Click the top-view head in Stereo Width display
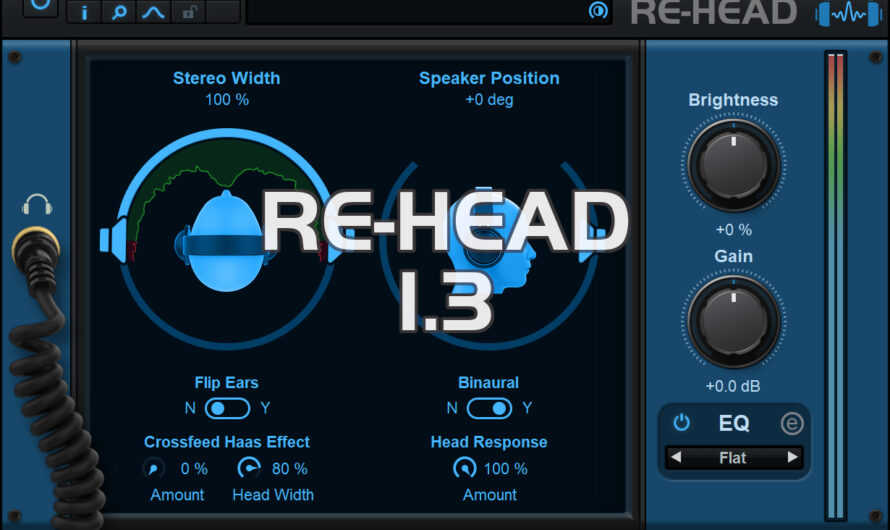 [x=226, y=242]
